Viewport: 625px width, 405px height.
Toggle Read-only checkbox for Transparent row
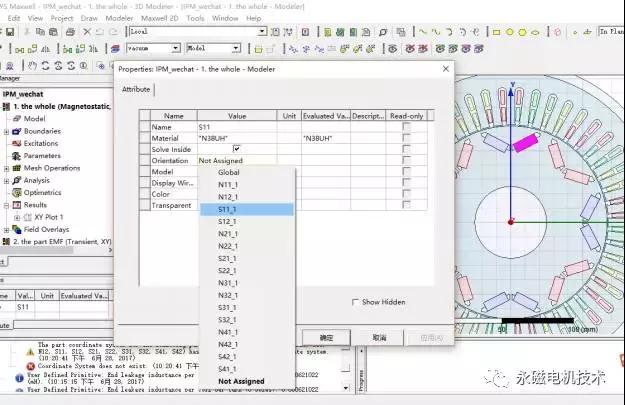click(406, 204)
